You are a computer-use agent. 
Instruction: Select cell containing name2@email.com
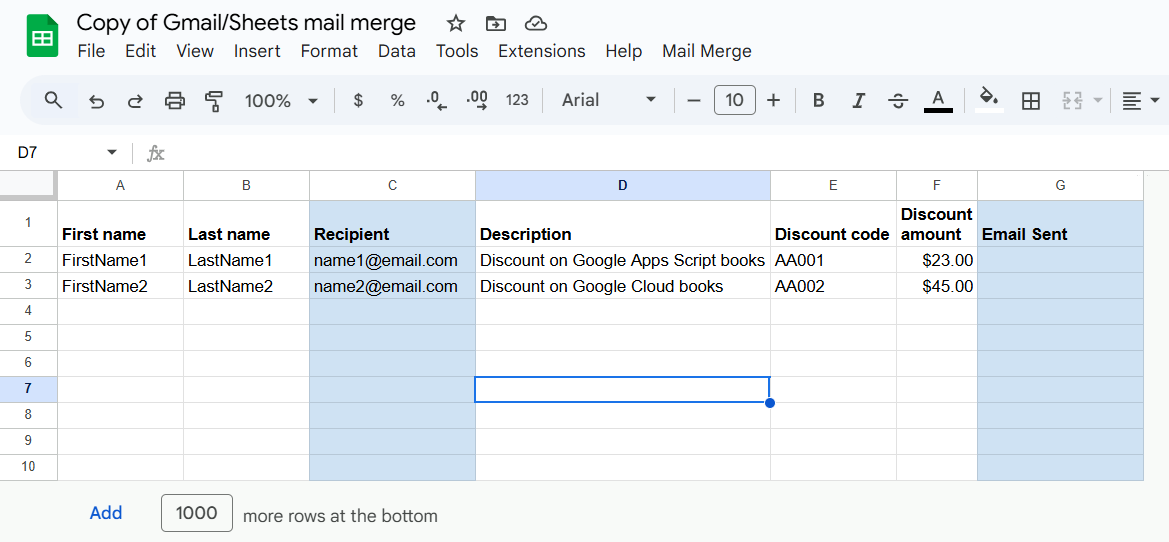coord(393,286)
